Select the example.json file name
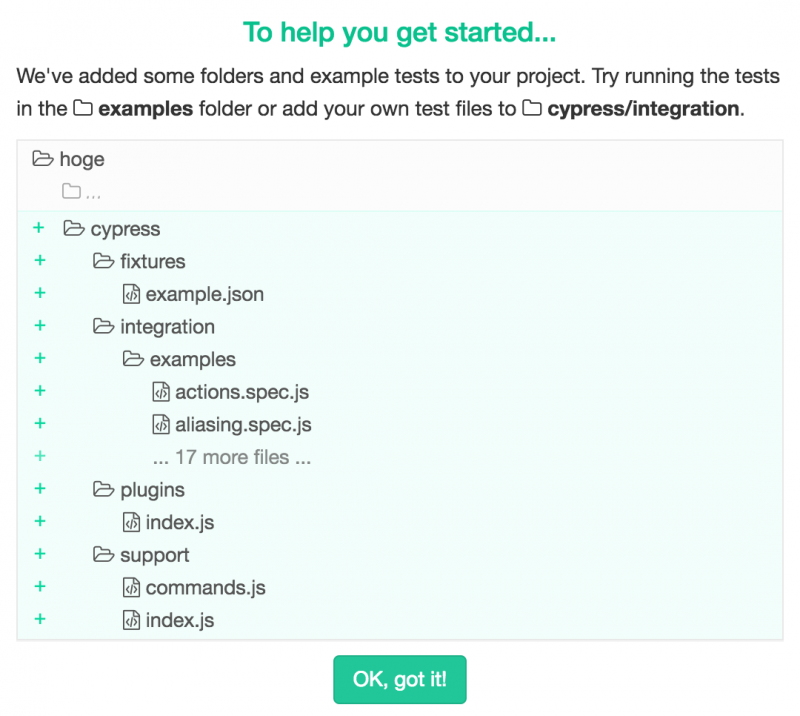This screenshot has width=800, height=716. point(205,295)
